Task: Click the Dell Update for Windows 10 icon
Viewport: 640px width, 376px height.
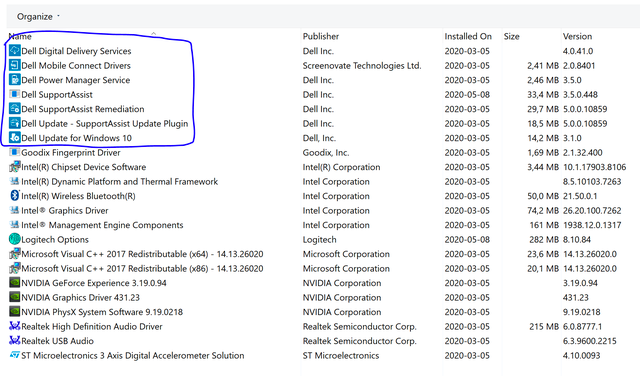Action: click(x=14, y=138)
